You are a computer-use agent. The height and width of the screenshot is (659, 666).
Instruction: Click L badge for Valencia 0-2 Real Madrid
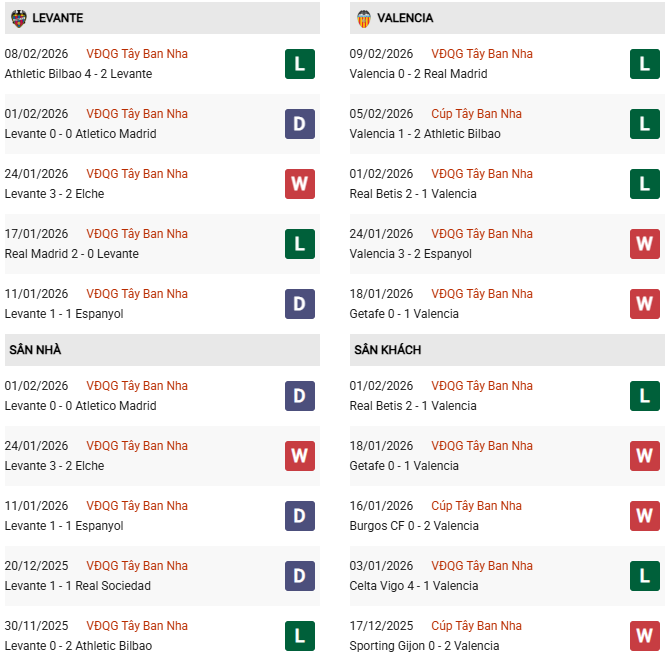tap(644, 64)
